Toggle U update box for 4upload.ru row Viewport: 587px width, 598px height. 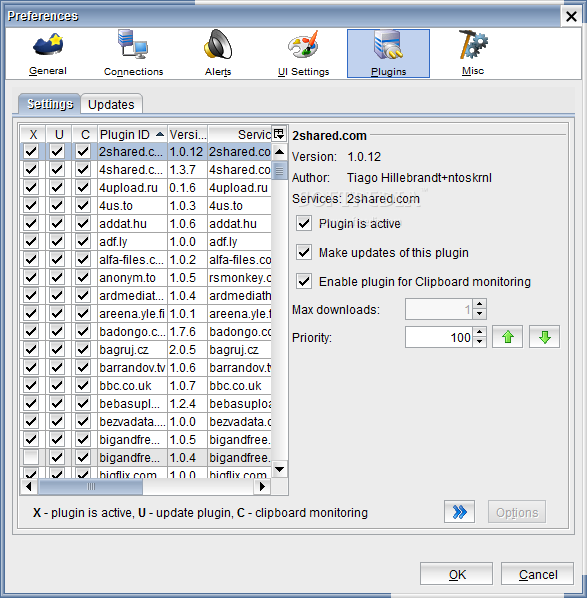click(x=57, y=187)
